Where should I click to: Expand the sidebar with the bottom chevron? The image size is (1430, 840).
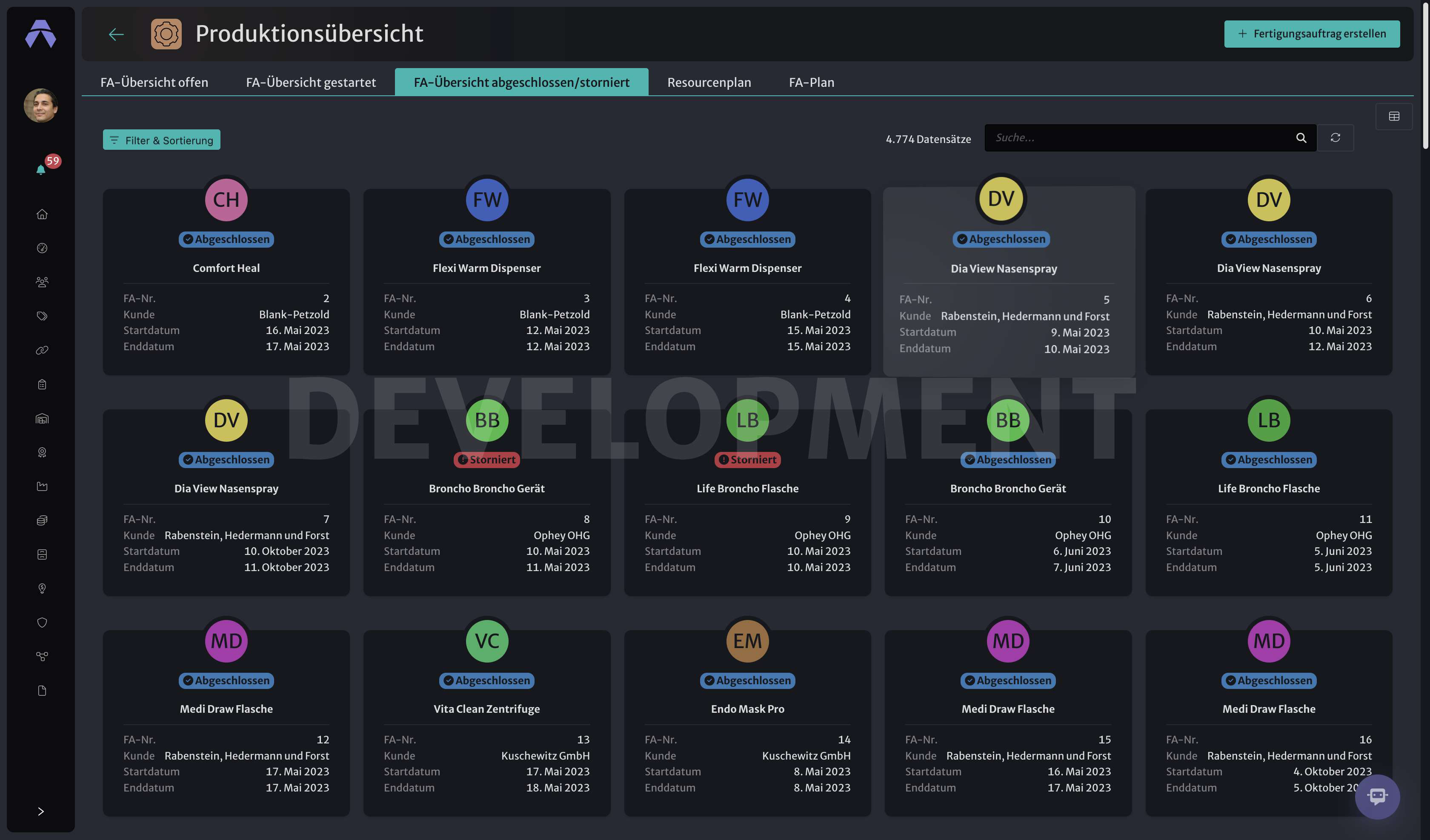point(41,811)
